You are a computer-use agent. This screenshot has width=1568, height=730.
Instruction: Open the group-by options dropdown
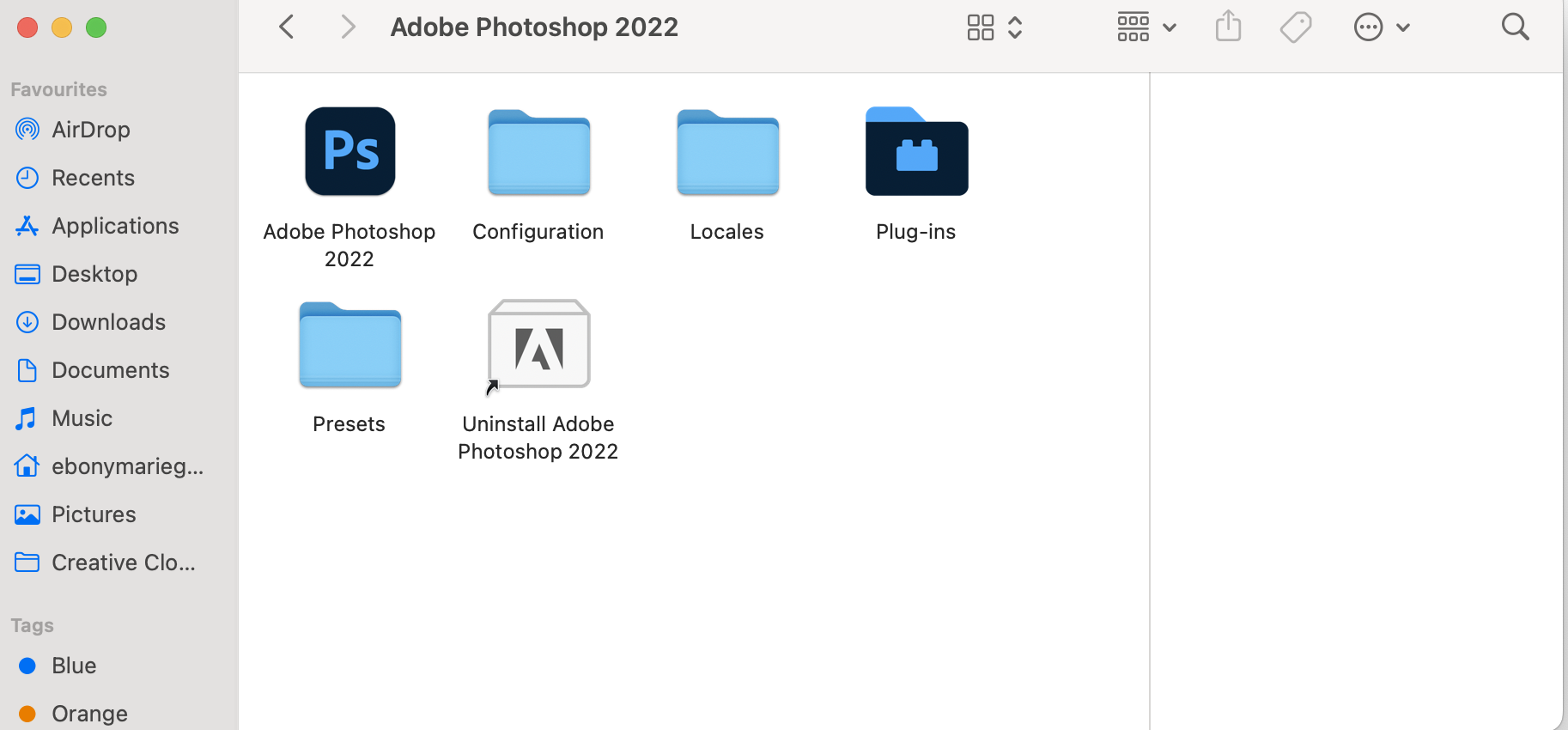tap(1146, 27)
